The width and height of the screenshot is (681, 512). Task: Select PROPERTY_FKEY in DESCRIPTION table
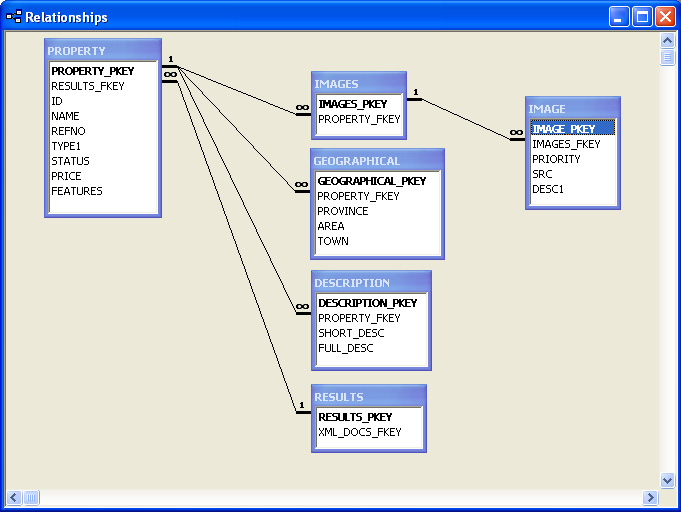tap(371, 318)
